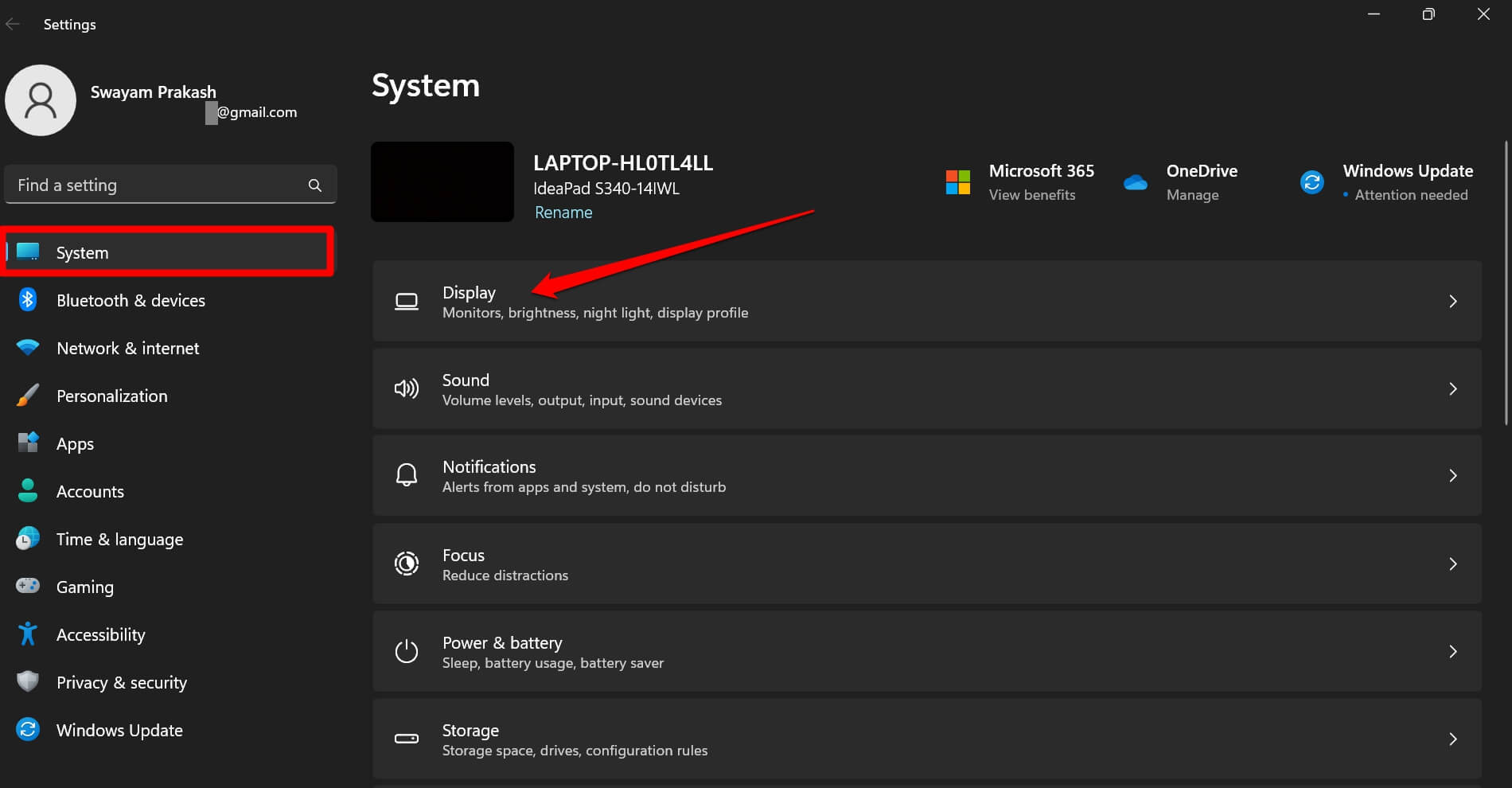Select the Notifications bell icon
Image resolution: width=1512 pixels, height=788 pixels.
(x=406, y=474)
